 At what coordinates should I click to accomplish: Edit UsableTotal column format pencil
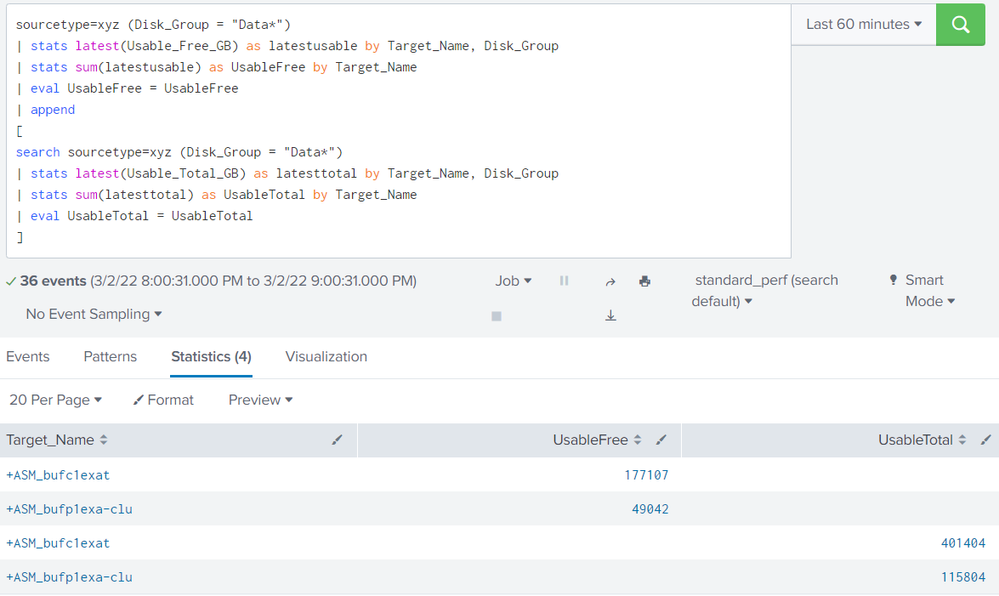tap(986, 440)
